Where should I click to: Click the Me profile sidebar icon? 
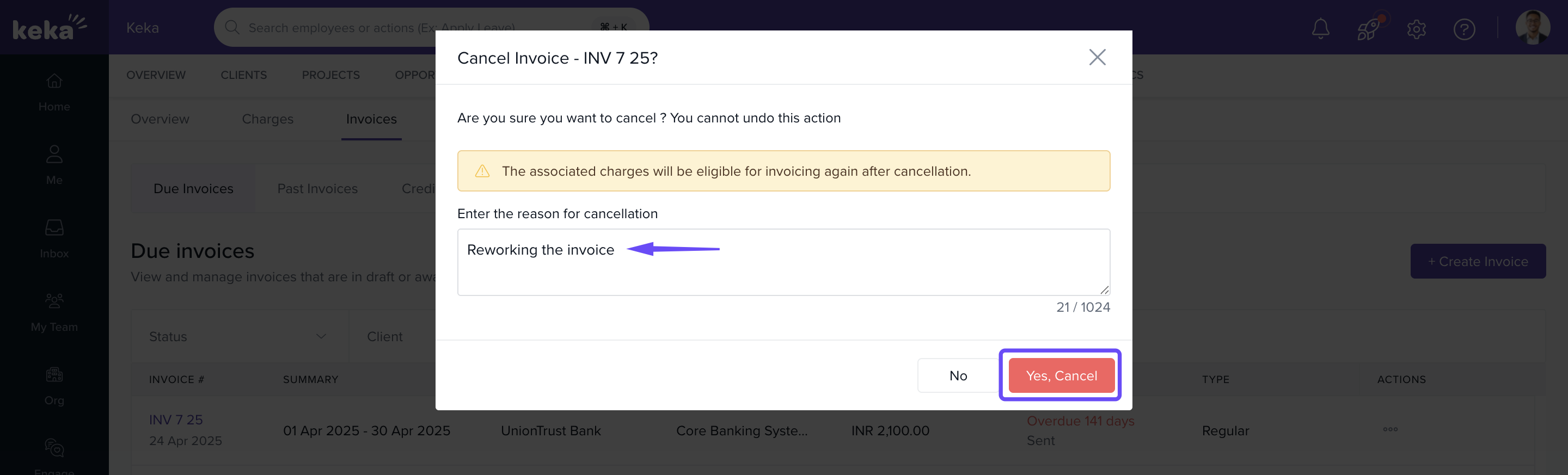[54, 164]
